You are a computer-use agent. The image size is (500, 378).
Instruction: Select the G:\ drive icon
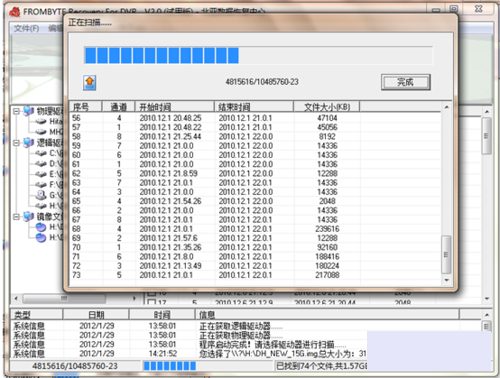(x=41, y=195)
